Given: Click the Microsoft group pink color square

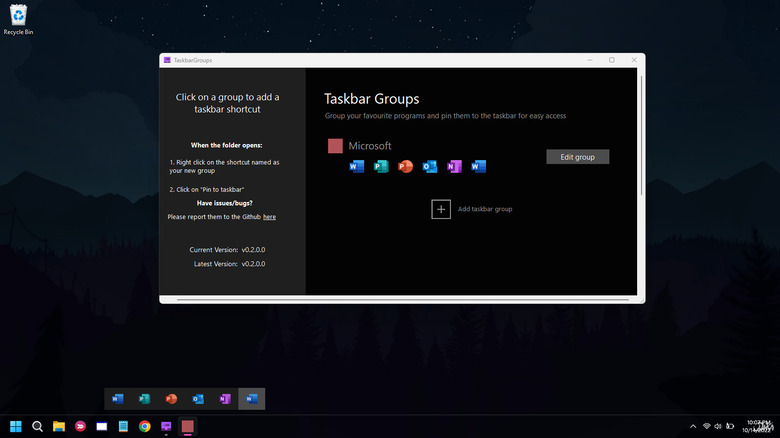Looking at the screenshot, I should pyautogui.click(x=335, y=146).
